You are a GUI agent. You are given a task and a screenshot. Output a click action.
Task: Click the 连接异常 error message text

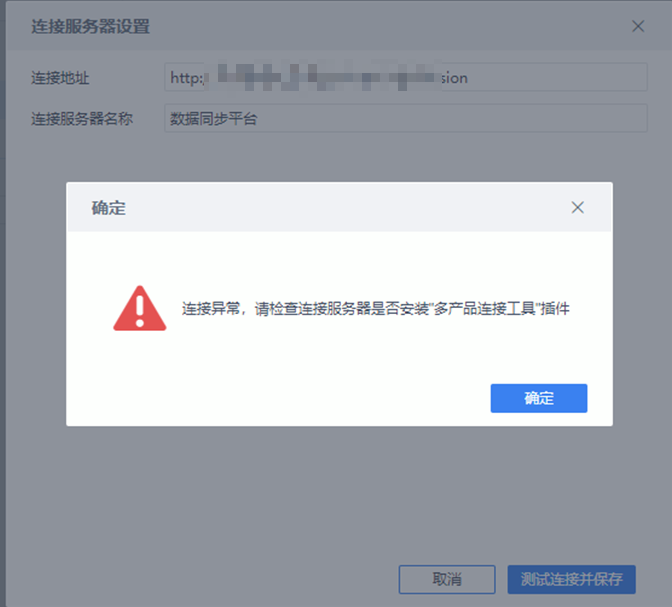coord(375,309)
